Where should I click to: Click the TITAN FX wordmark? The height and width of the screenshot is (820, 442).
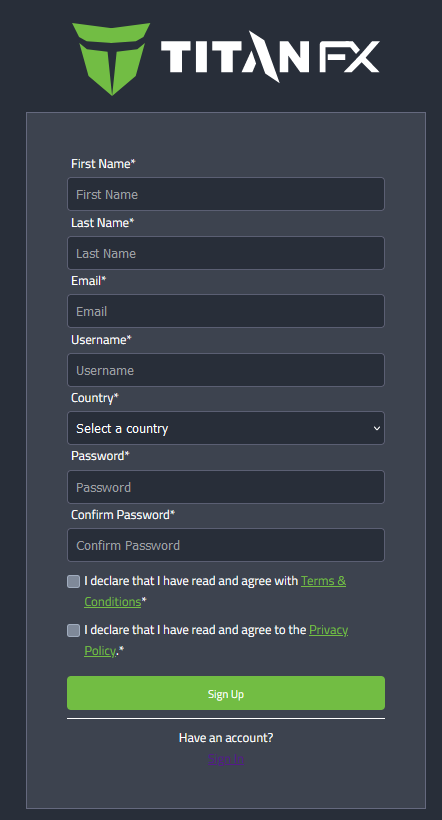pyautogui.click(x=270, y=56)
